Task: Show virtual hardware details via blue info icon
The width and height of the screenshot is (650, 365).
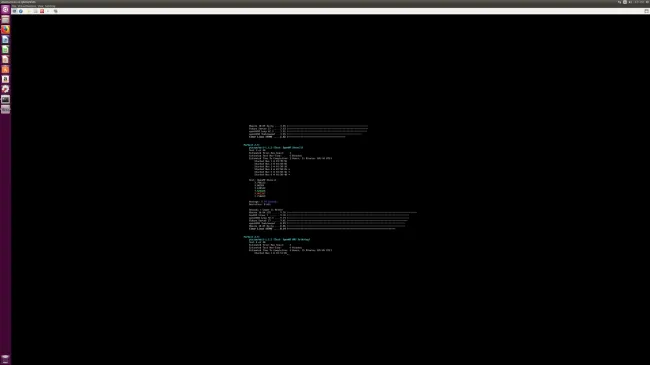Action: (21, 11)
